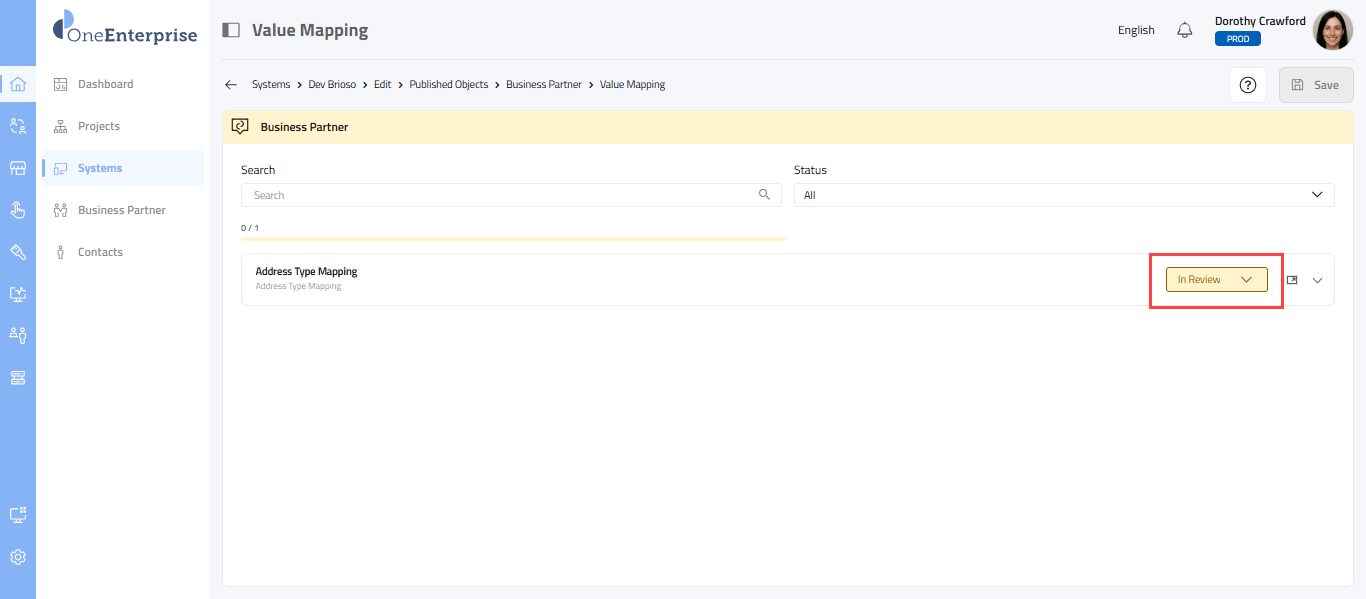
Task: Open Dashboard in the side menu
Action: click(105, 84)
